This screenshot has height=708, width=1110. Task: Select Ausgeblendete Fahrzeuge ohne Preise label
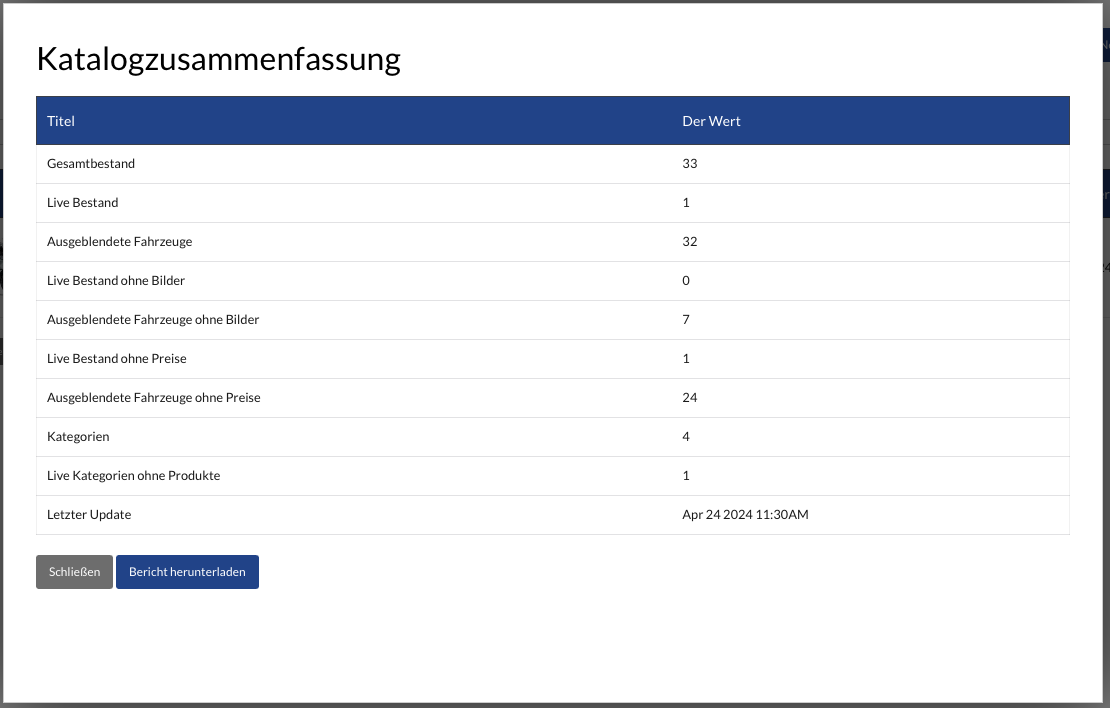(x=154, y=397)
